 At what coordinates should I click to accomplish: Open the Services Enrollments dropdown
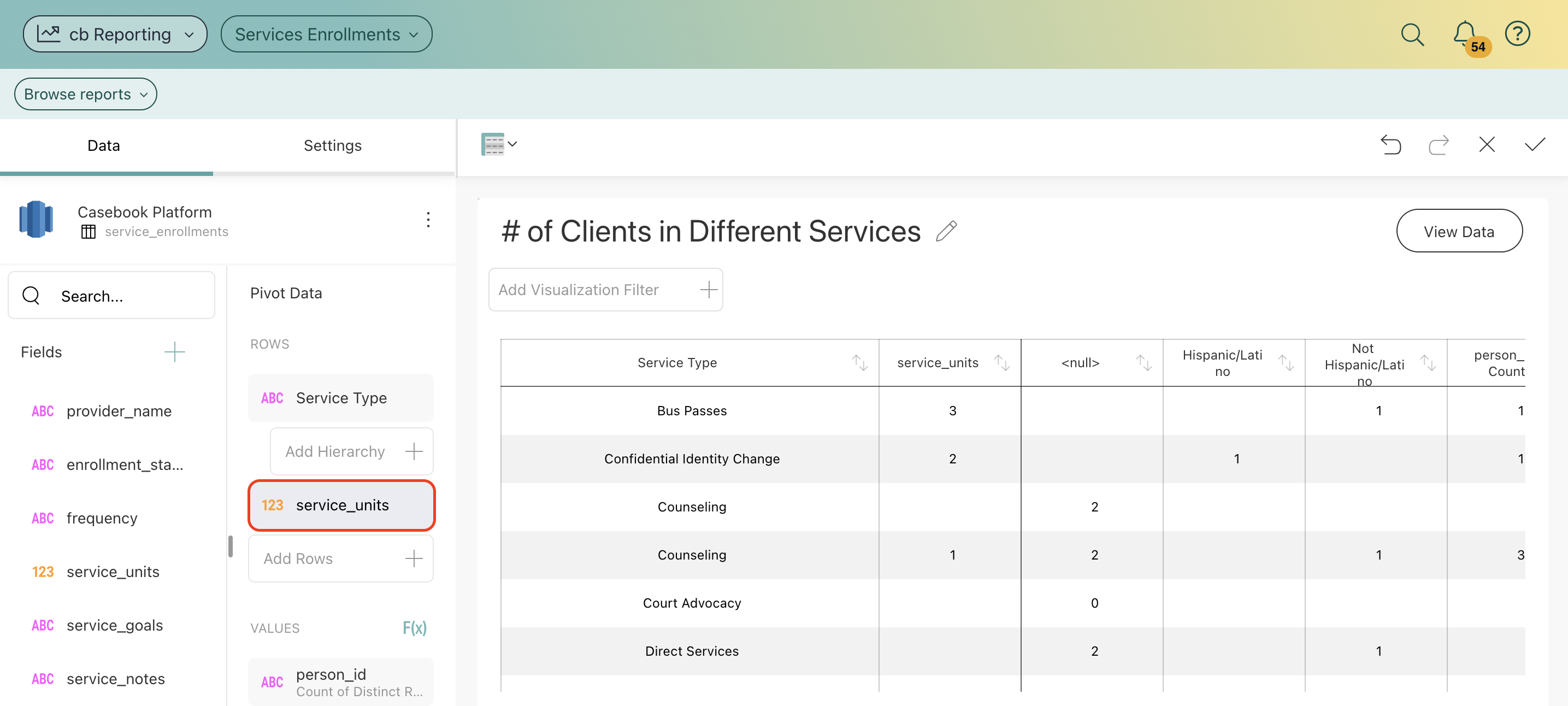pyautogui.click(x=326, y=34)
